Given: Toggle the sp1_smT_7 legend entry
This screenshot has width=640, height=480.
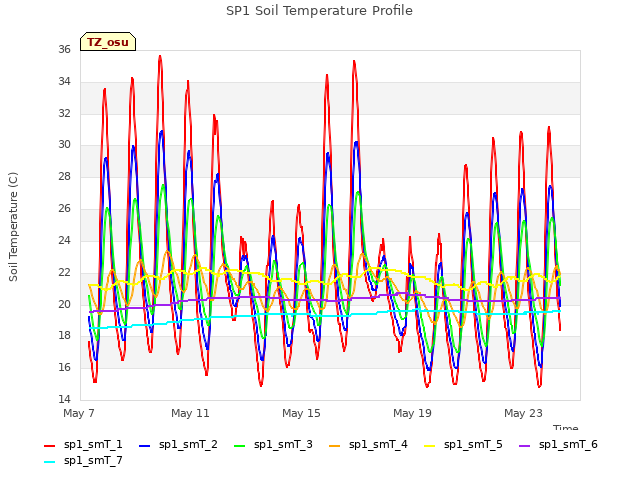Looking at the screenshot, I should (x=83, y=460).
